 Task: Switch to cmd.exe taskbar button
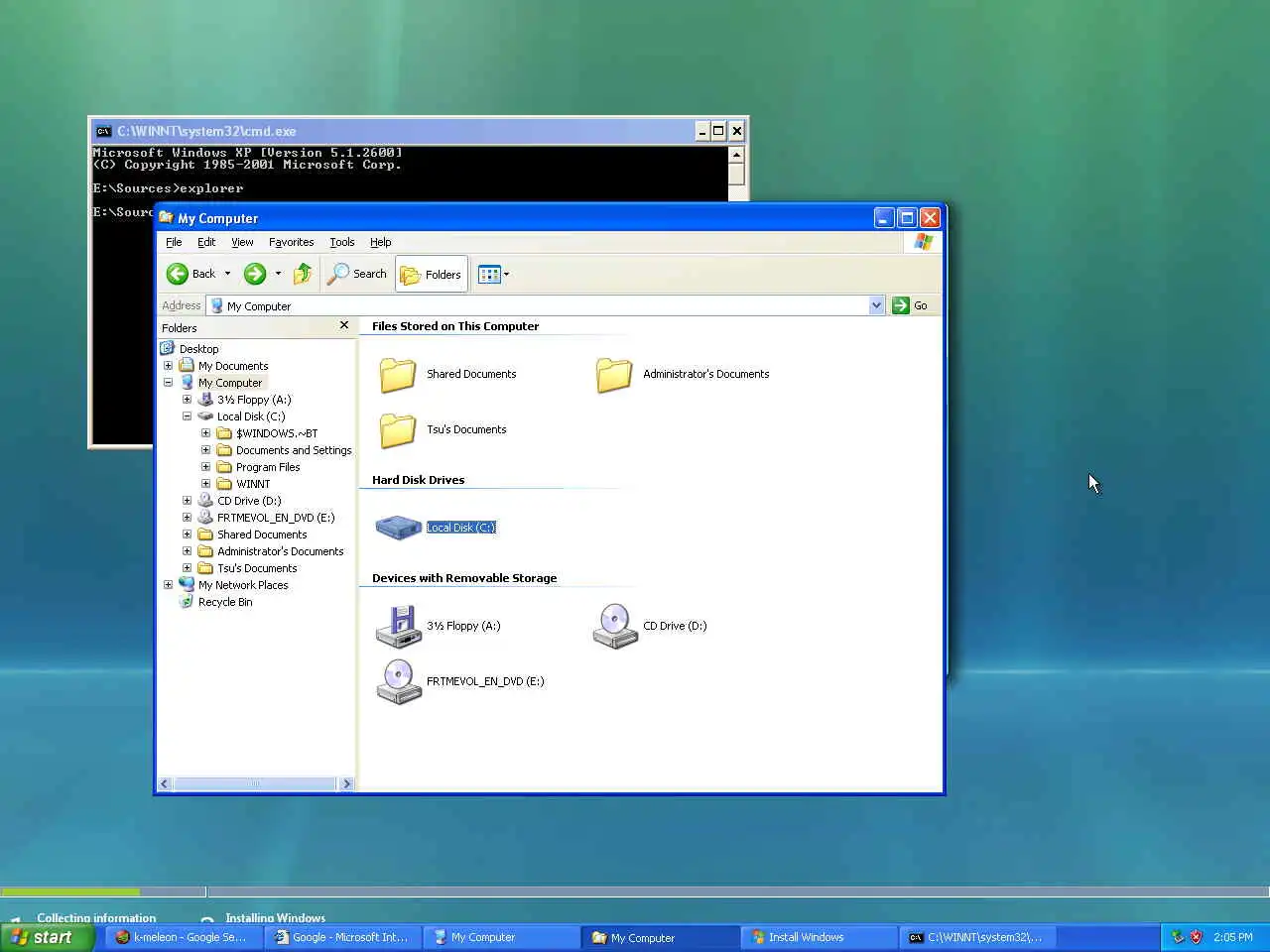point(977,937)
